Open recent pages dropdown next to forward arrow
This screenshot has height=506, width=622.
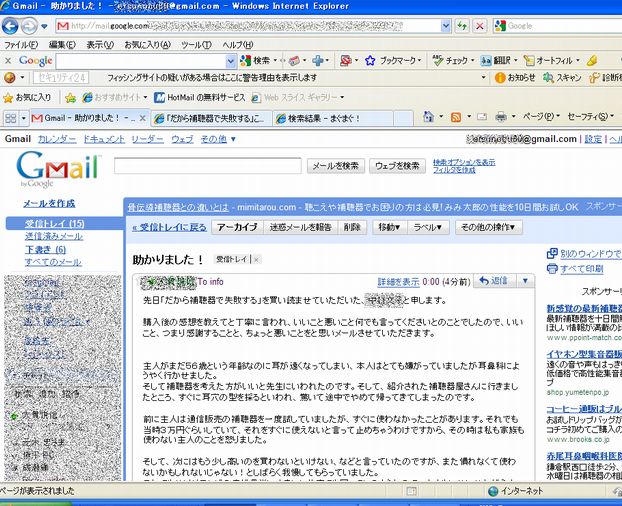point(44,27)
